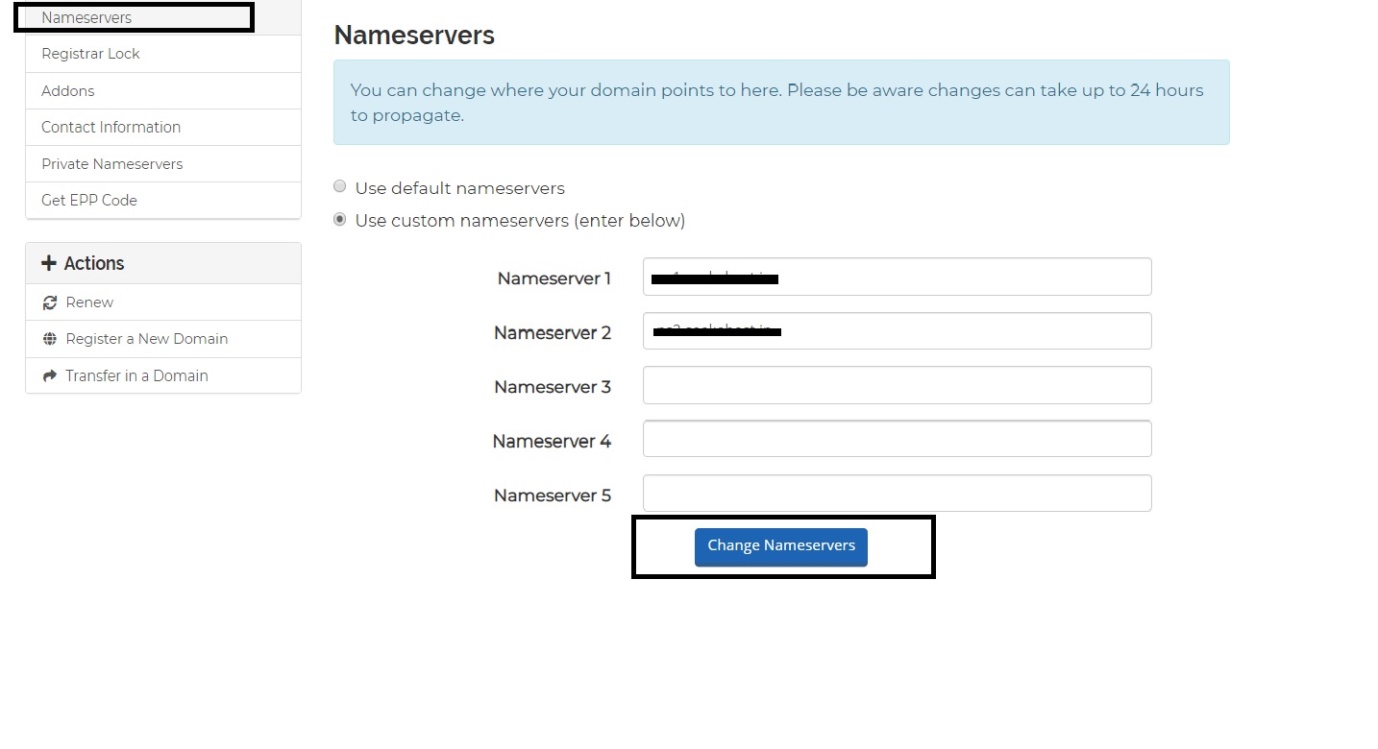Select Private Nameservers in sidebar
This screenshot has width=1378, height=749.
pyautogui.click(x=163, y=164)
